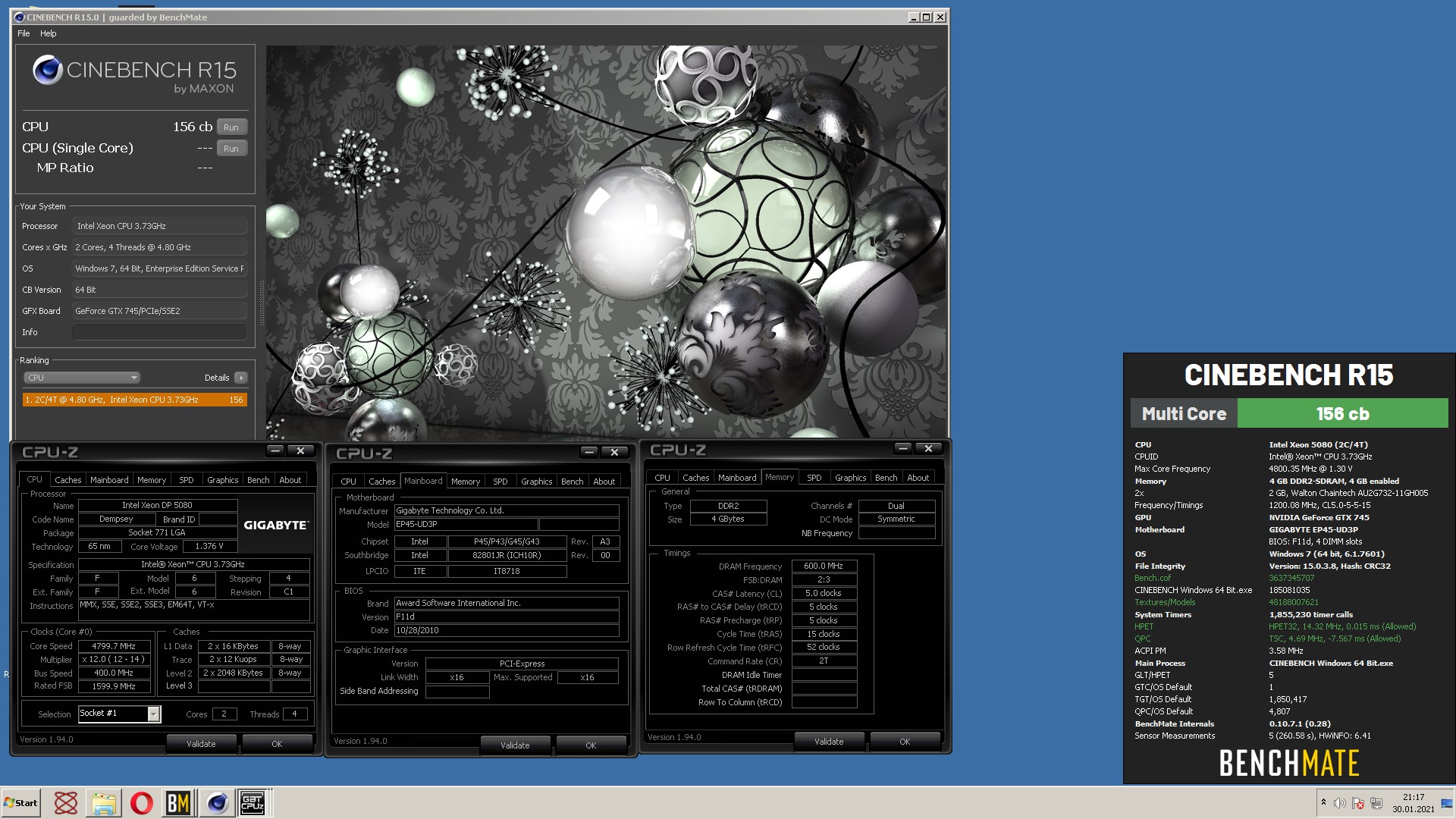The width and height of the screenshot is (1456, 819).
Task: Minimize the middle CPU-Z window
Action: pyautogui.click(x=589, y=452)
